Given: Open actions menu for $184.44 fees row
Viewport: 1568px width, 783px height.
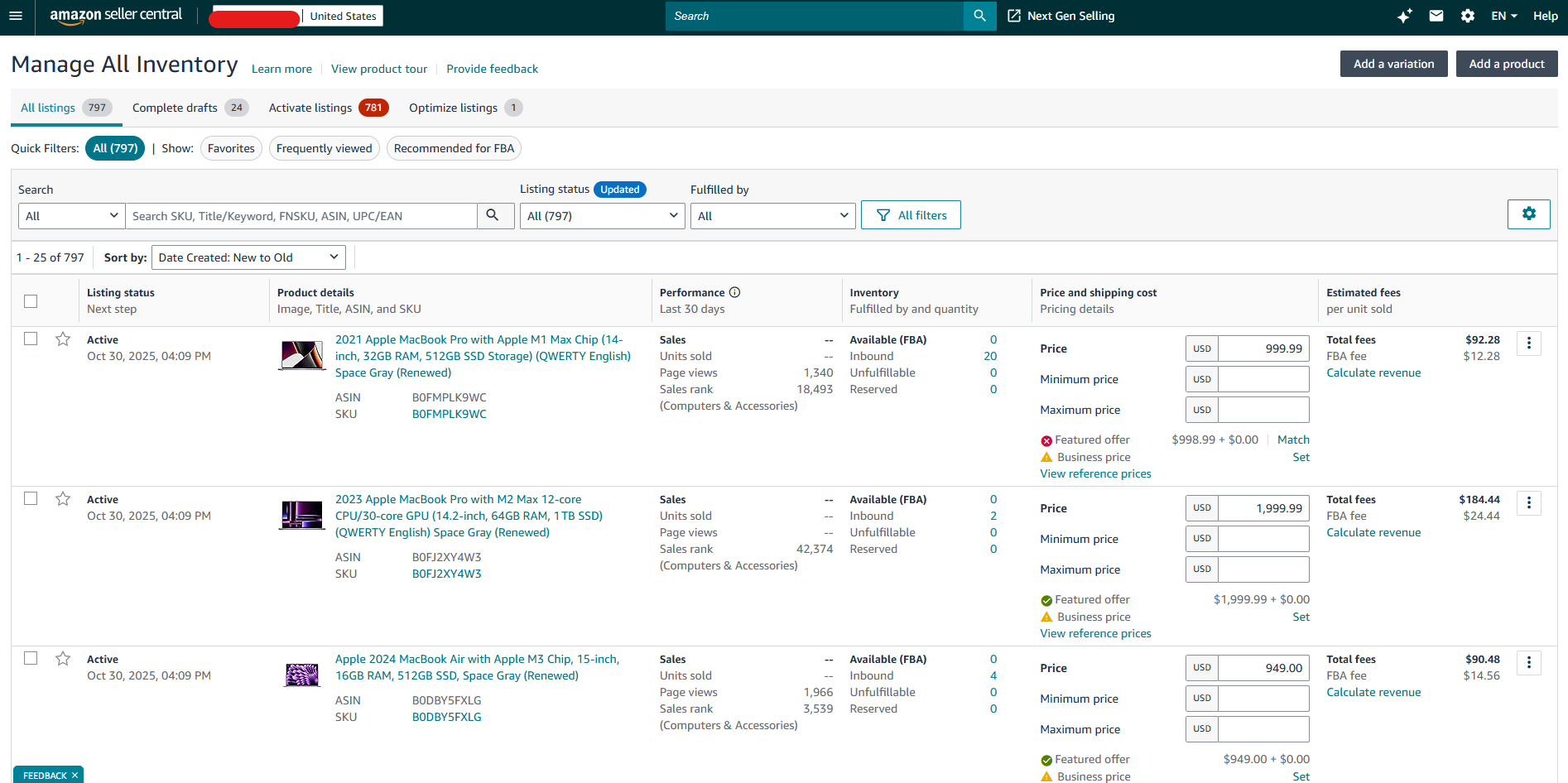Looking at the screenshot, I should coord(1528,502).
